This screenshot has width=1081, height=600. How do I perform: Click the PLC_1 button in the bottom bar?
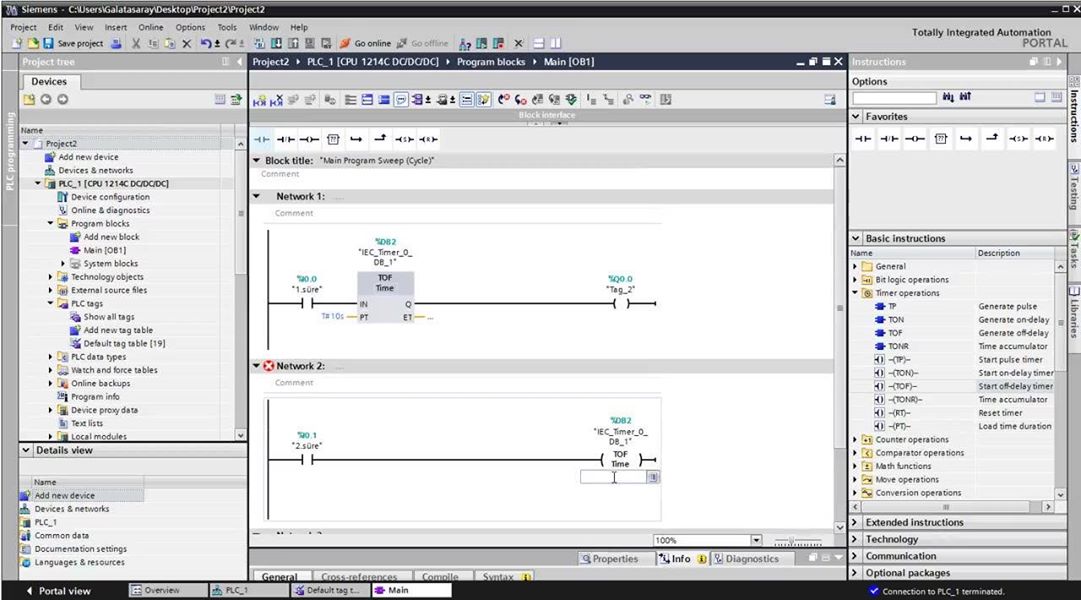point(250,590)
